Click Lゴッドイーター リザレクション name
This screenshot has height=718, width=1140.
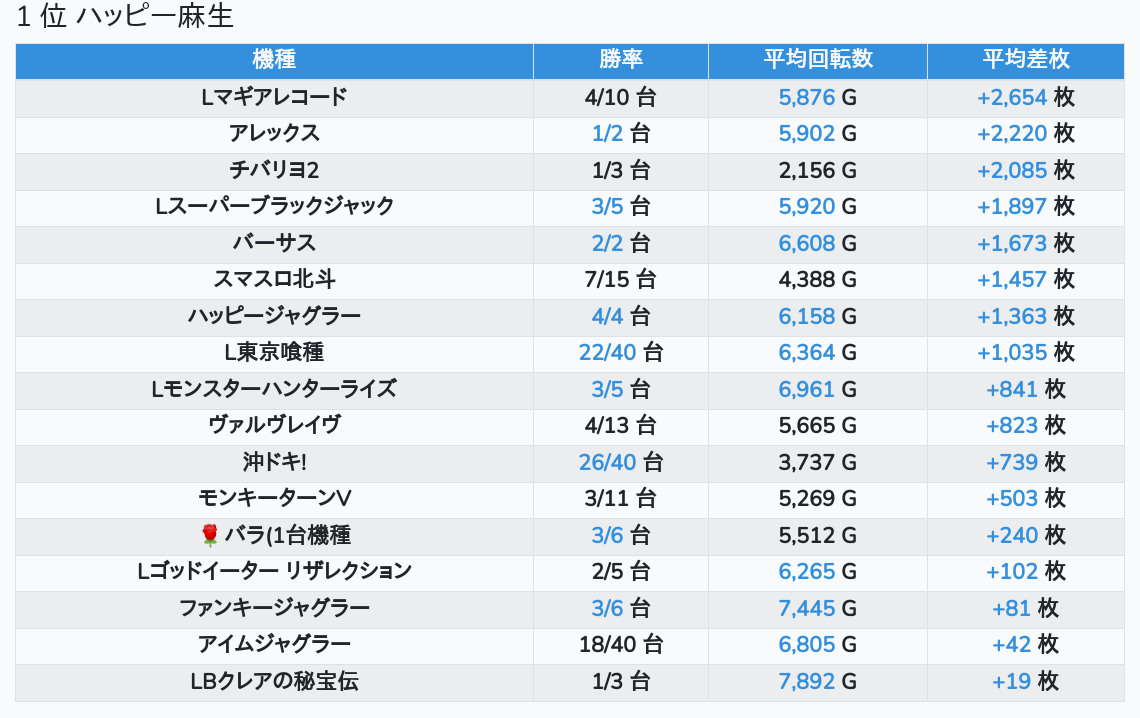pos(274,572)
